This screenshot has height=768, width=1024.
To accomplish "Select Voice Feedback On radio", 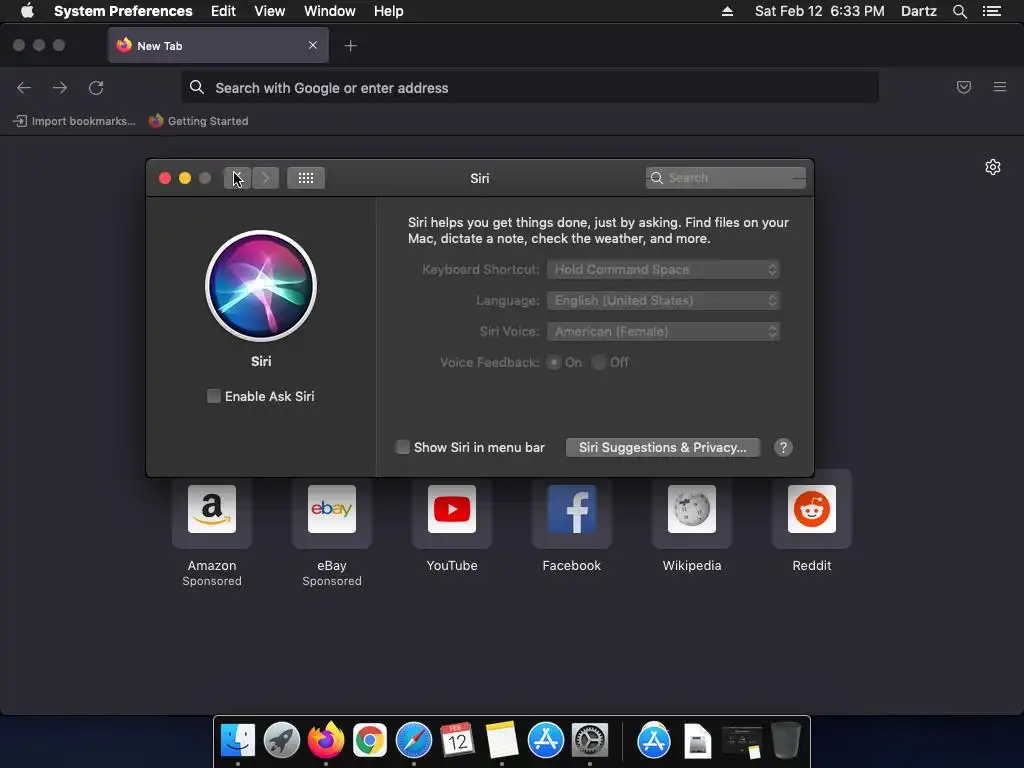I will tap(554, 362).
